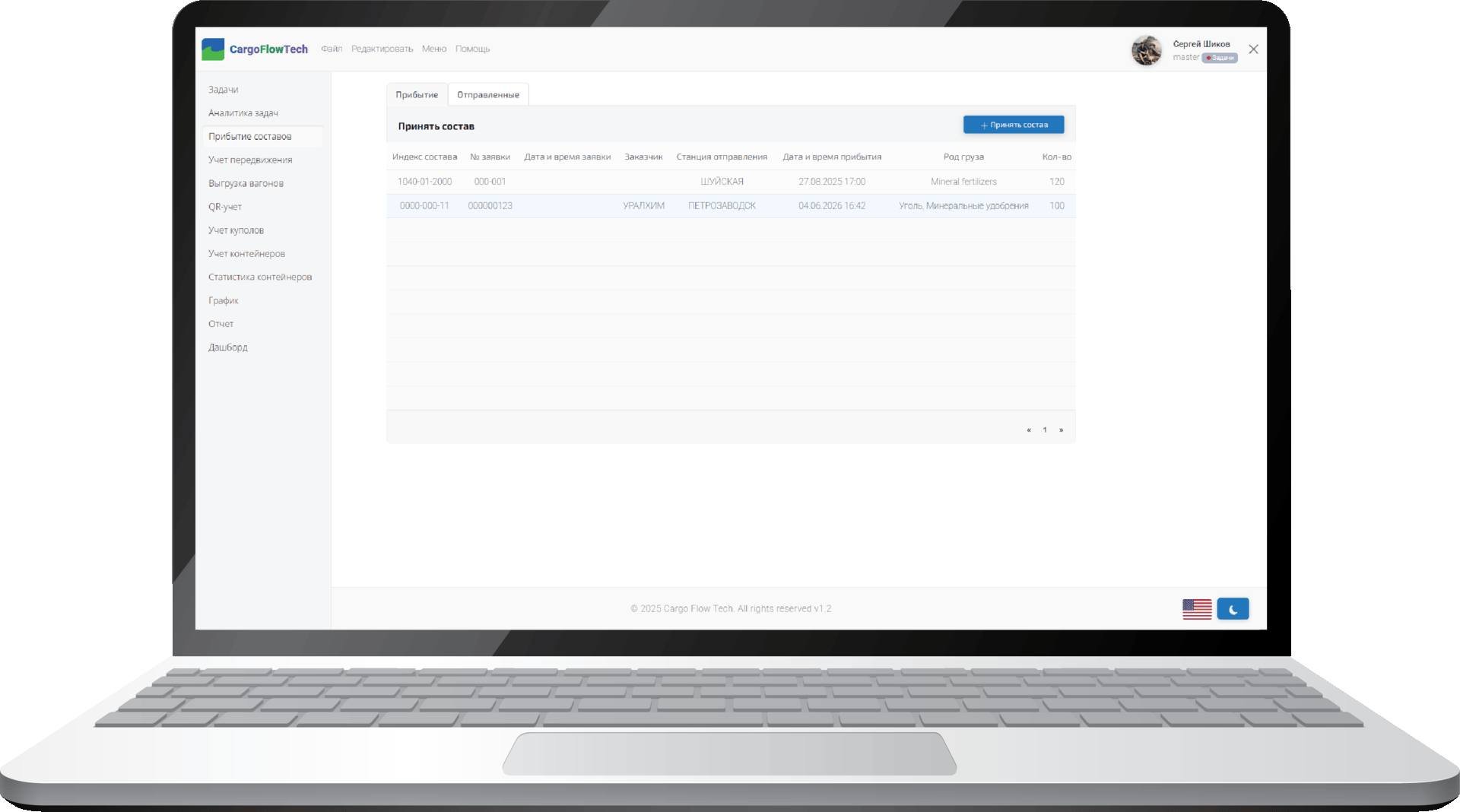Click Уголь, Минеральные удобрения cargo cell
The height and width of the screenshot is (812, 1460).
coord(963,206)
